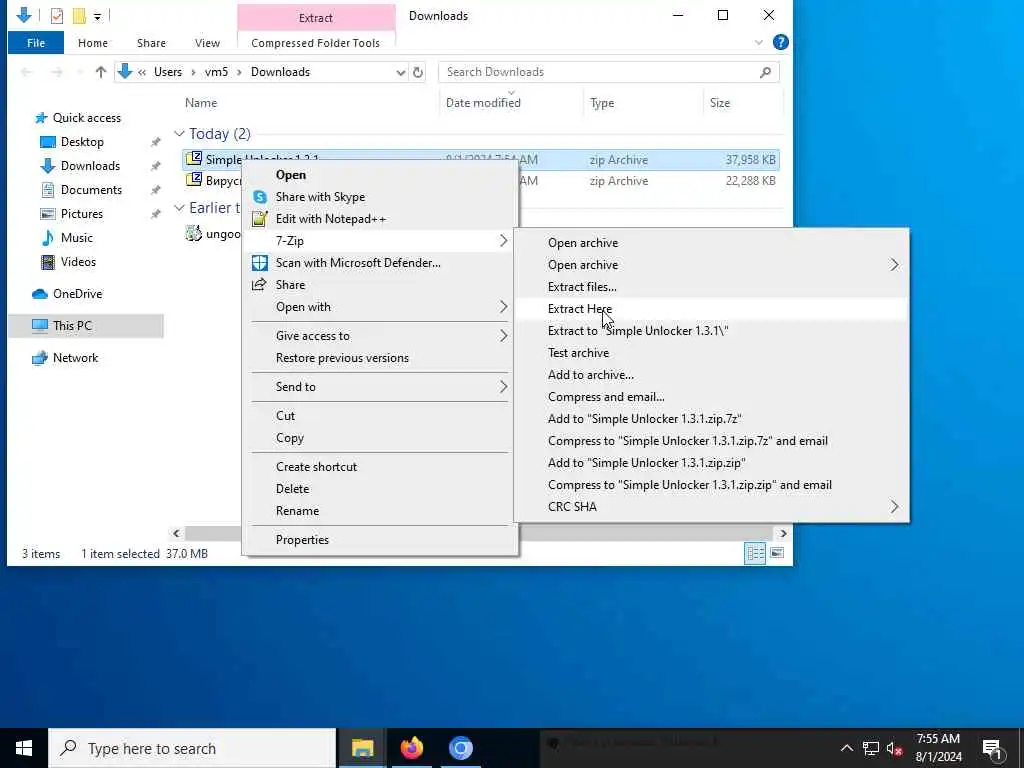Click the zip icon of the Вирус archive
Image resolution: width=1024 pixels, height=768 pixels.
click(x=194, y=180)
